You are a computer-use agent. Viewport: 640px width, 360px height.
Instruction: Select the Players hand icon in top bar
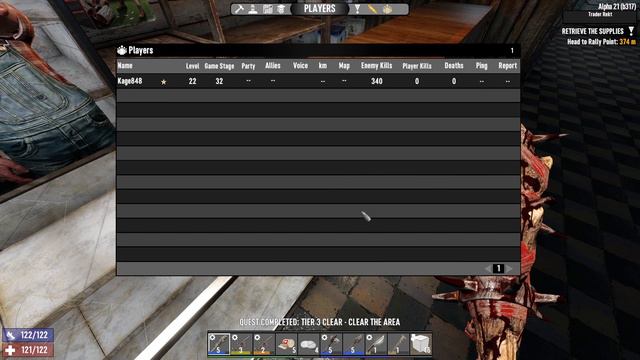387,9
